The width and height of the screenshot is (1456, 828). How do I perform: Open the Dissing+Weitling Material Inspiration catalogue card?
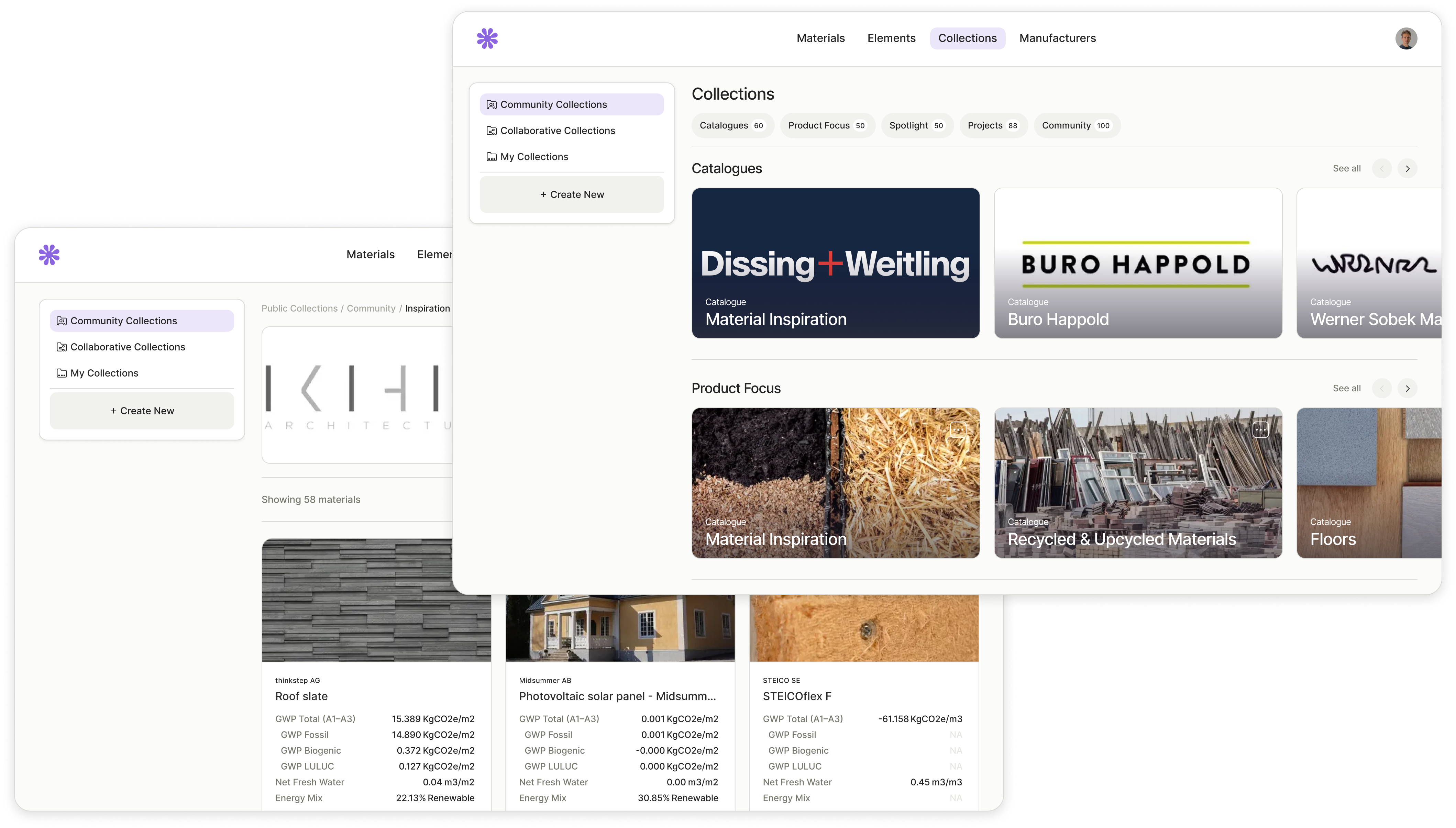836,263
